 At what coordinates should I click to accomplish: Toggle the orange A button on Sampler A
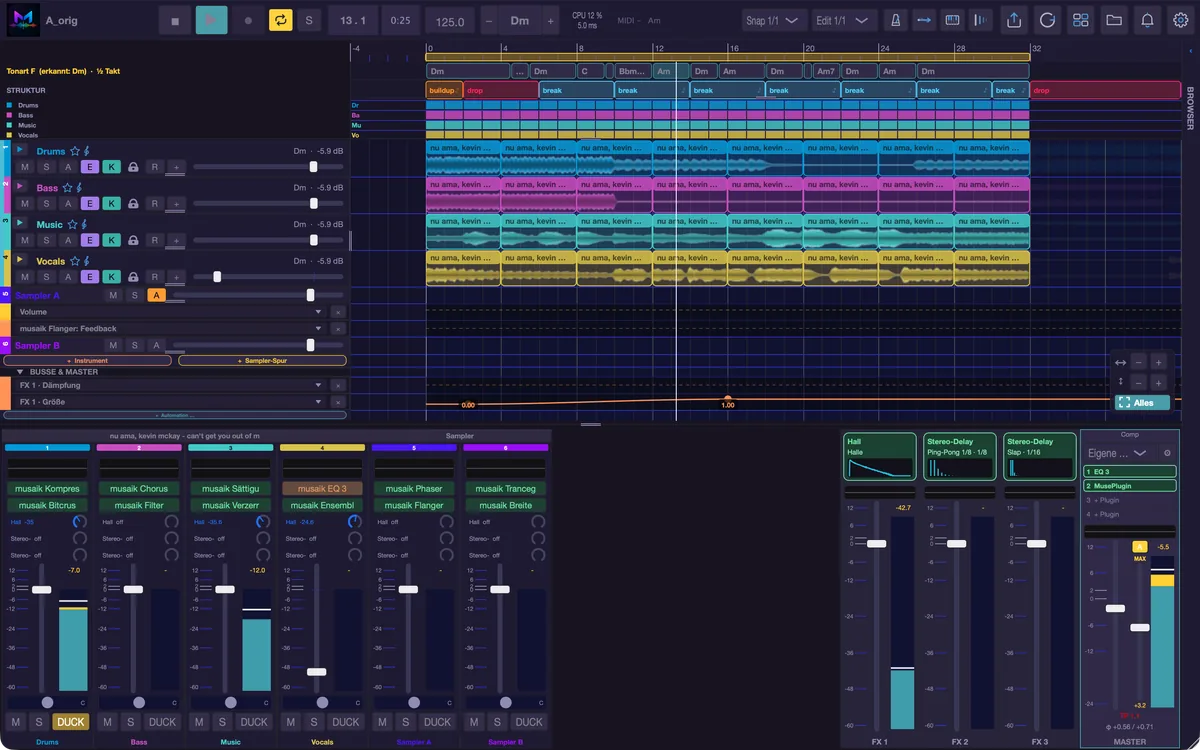[x=156, y=295]
